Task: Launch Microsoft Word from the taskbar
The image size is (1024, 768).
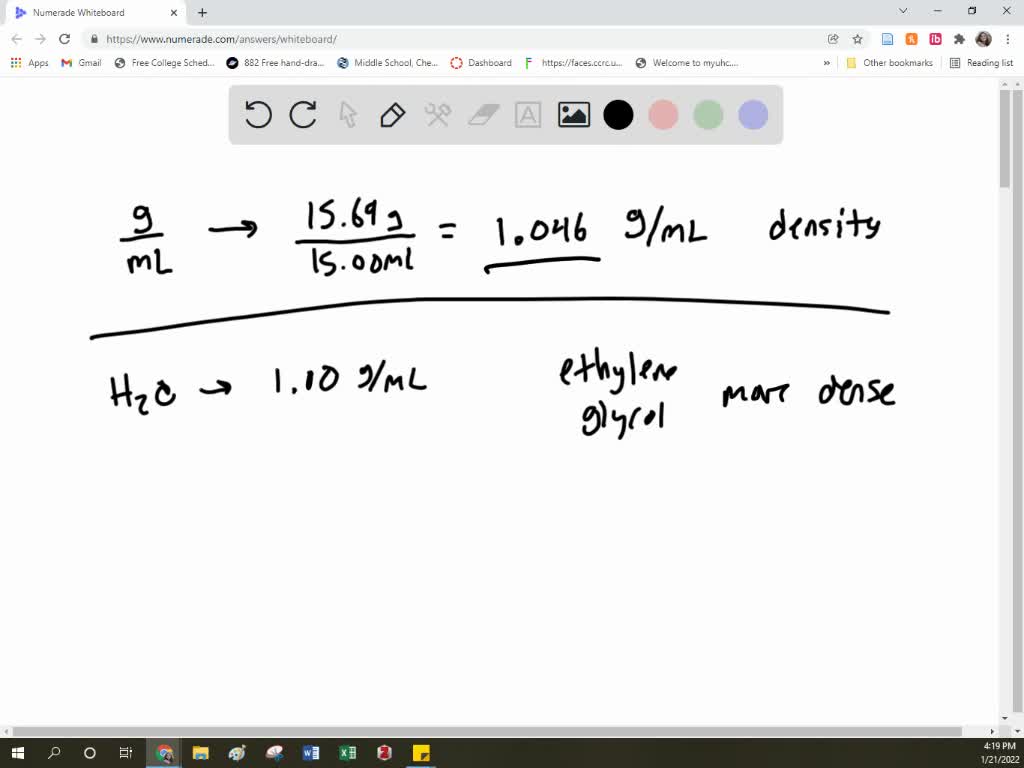Action: point(310,751)
